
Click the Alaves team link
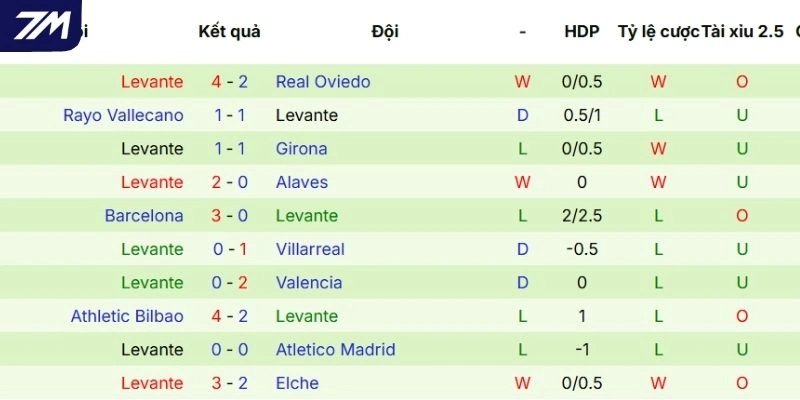coord(302,182)
